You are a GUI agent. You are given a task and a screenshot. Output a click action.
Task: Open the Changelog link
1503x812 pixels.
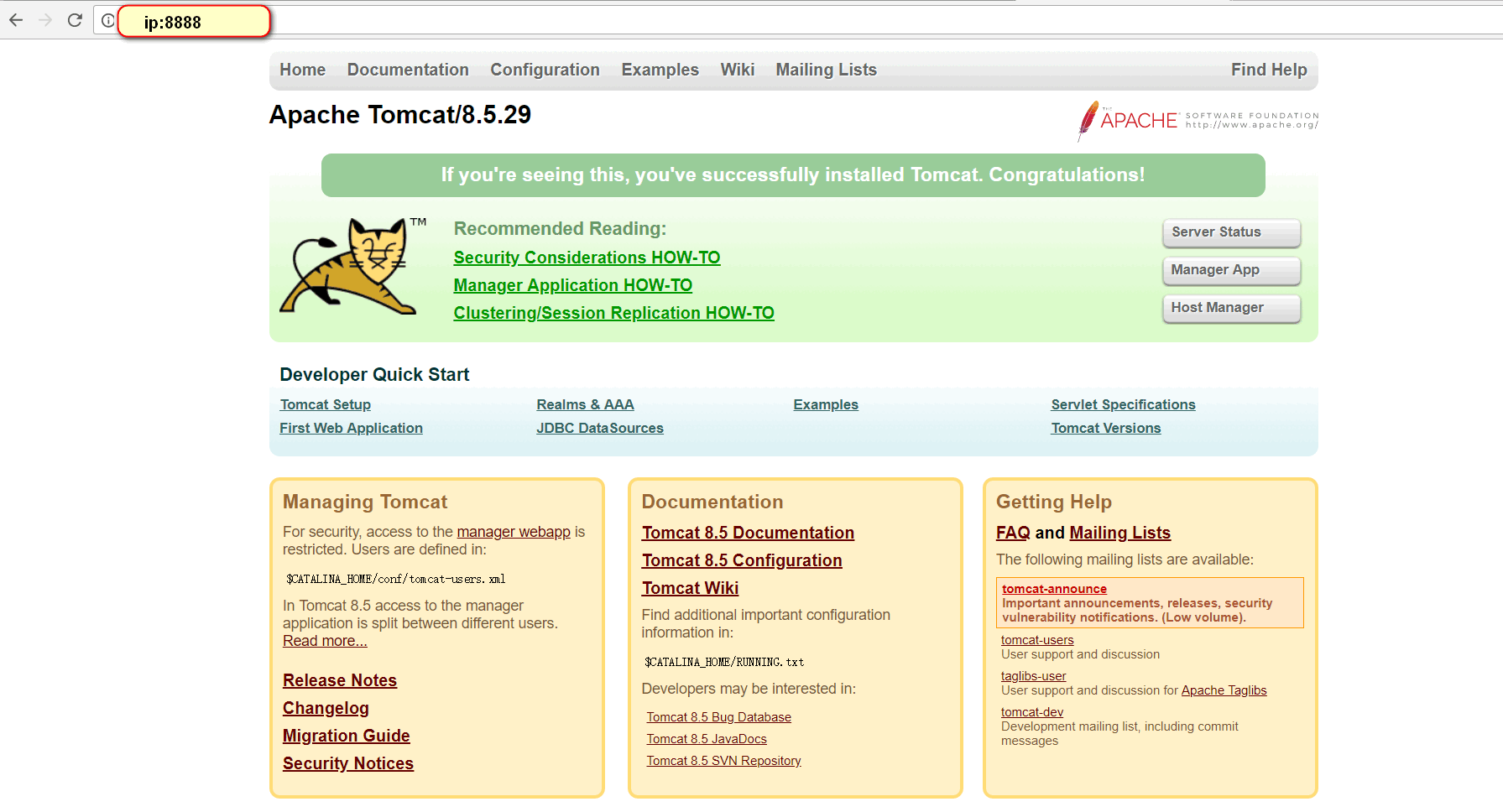click(x=326, y=709)
